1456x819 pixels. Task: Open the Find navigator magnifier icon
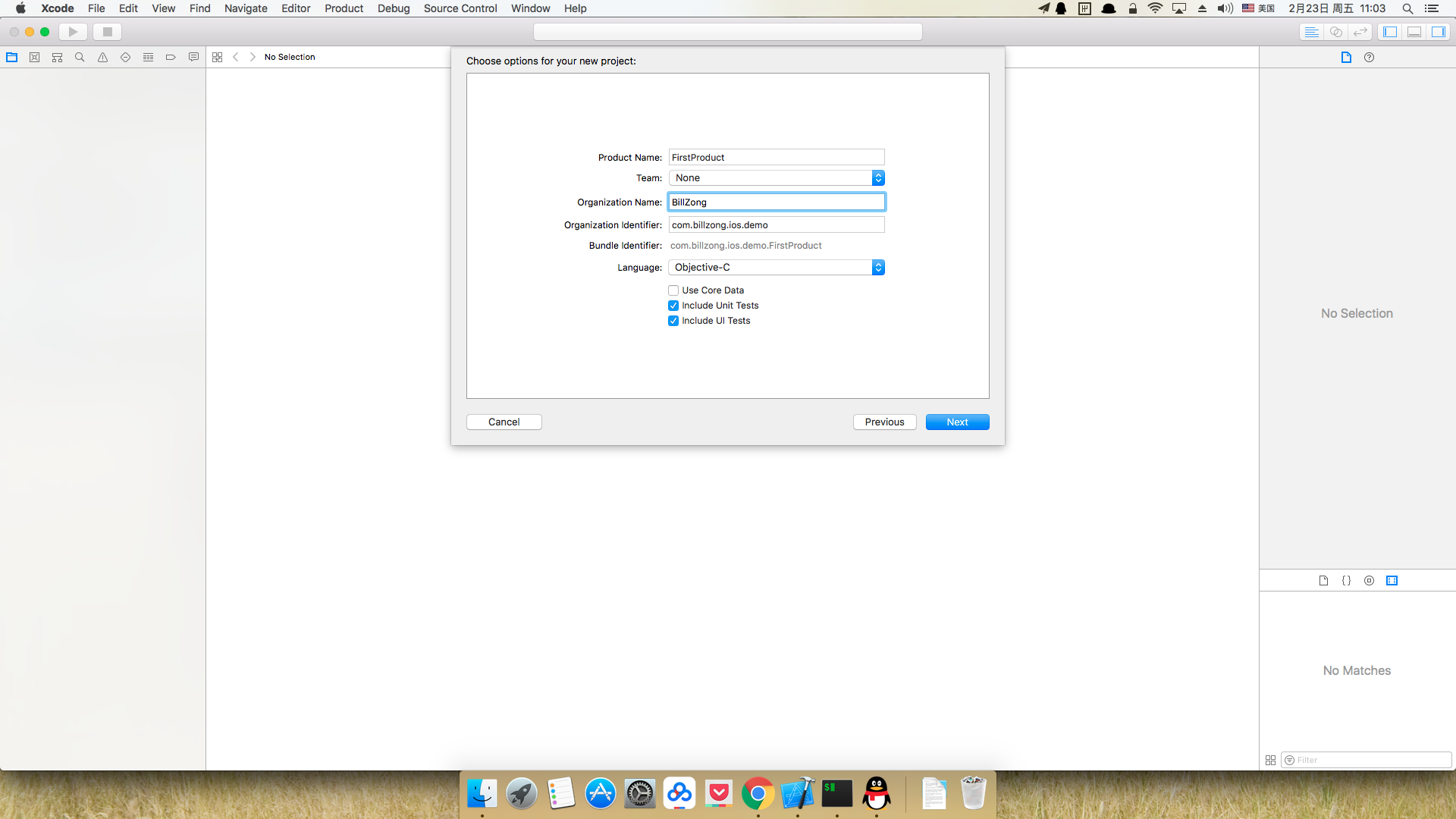[x=80, y=57]
